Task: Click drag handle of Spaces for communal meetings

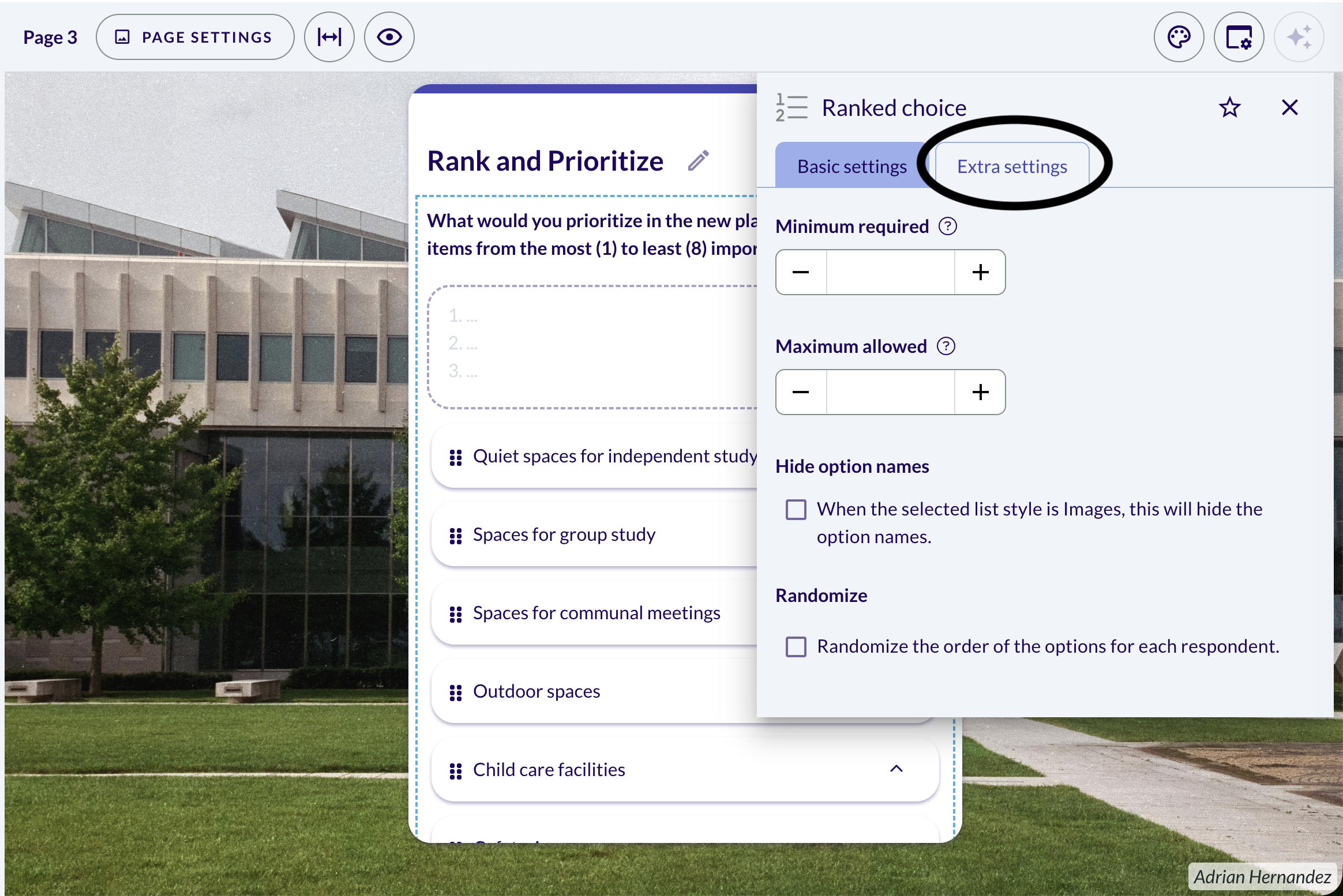Action: tap(456, 615)
